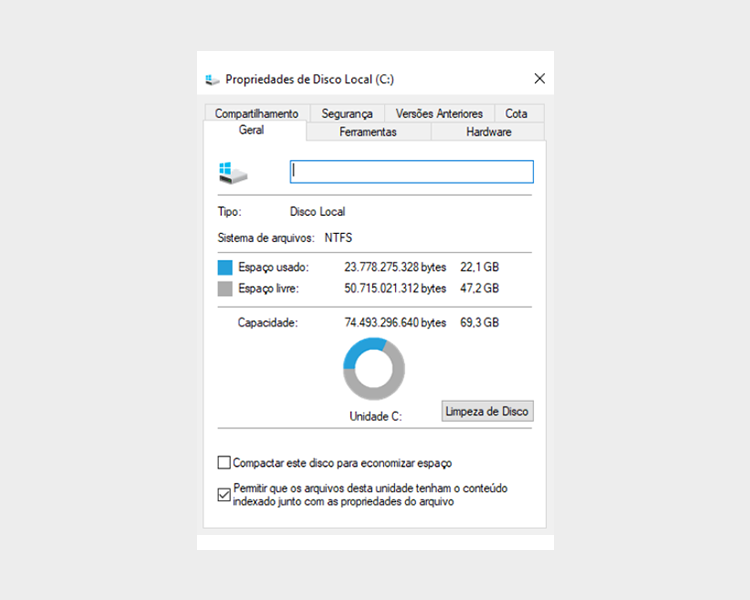
Task: Open the Segurança tab
Action: point(347,114)
